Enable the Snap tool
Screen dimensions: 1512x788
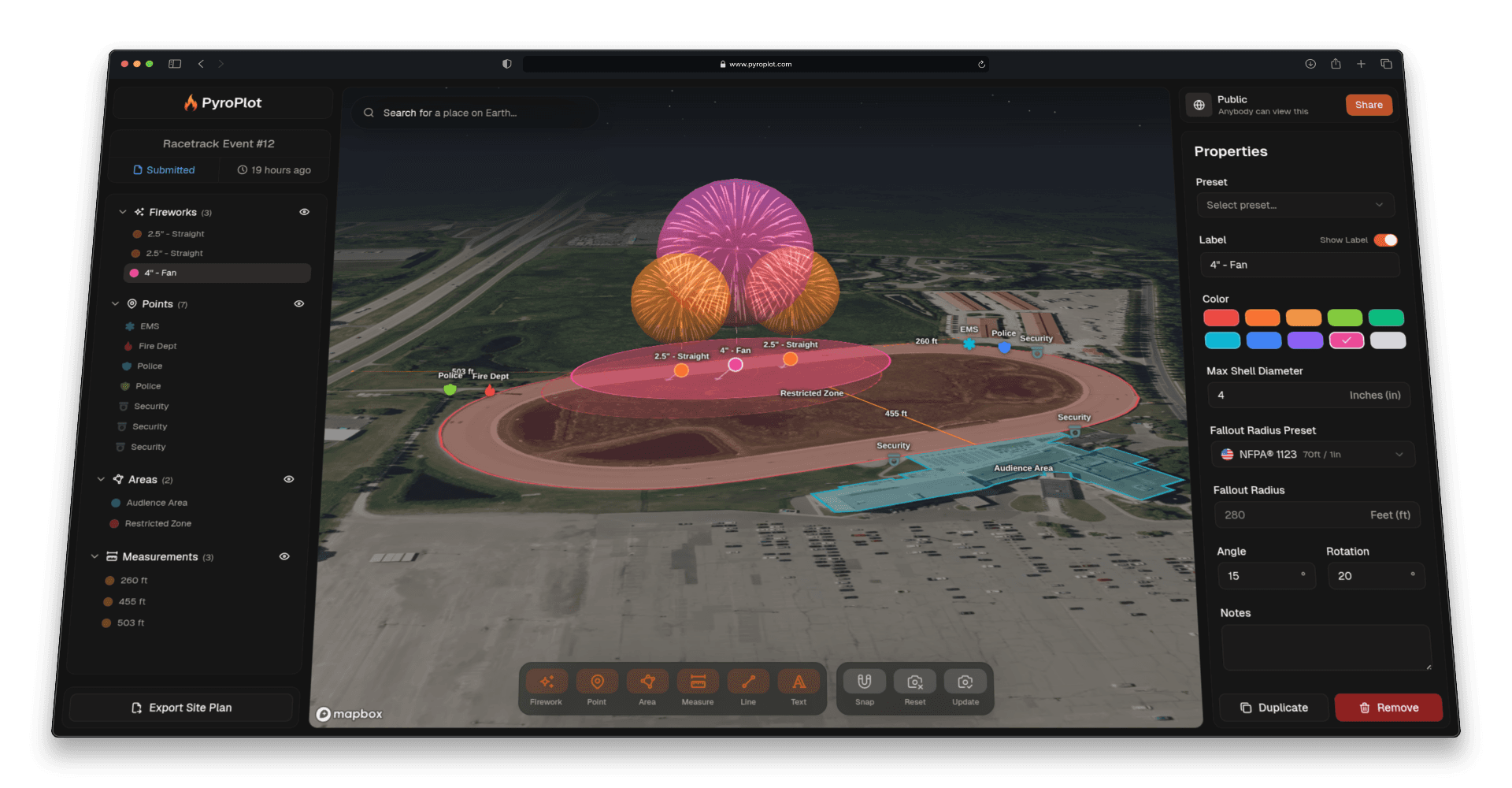coord(864,683)
